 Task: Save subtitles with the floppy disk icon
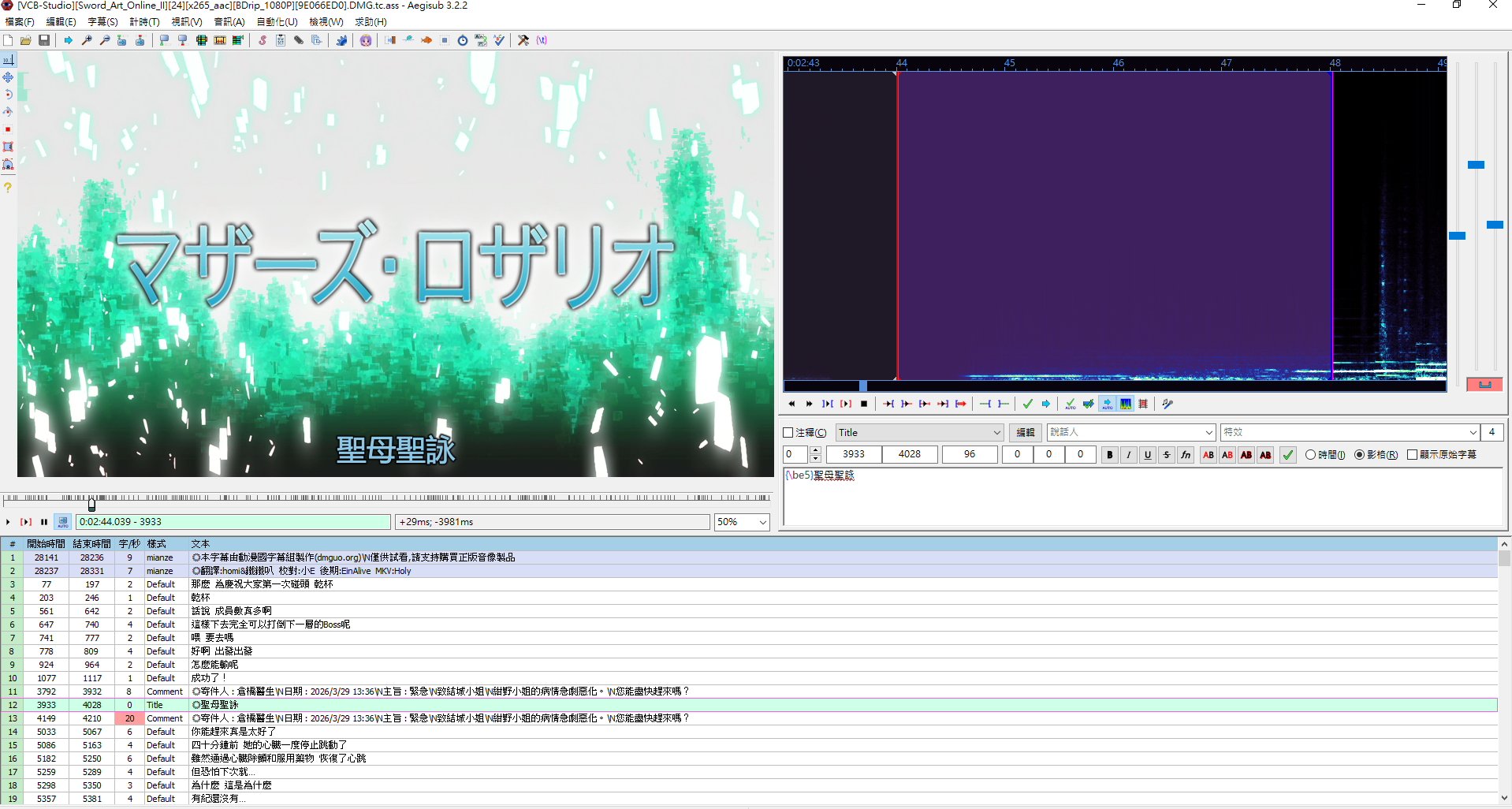[44, 40]
